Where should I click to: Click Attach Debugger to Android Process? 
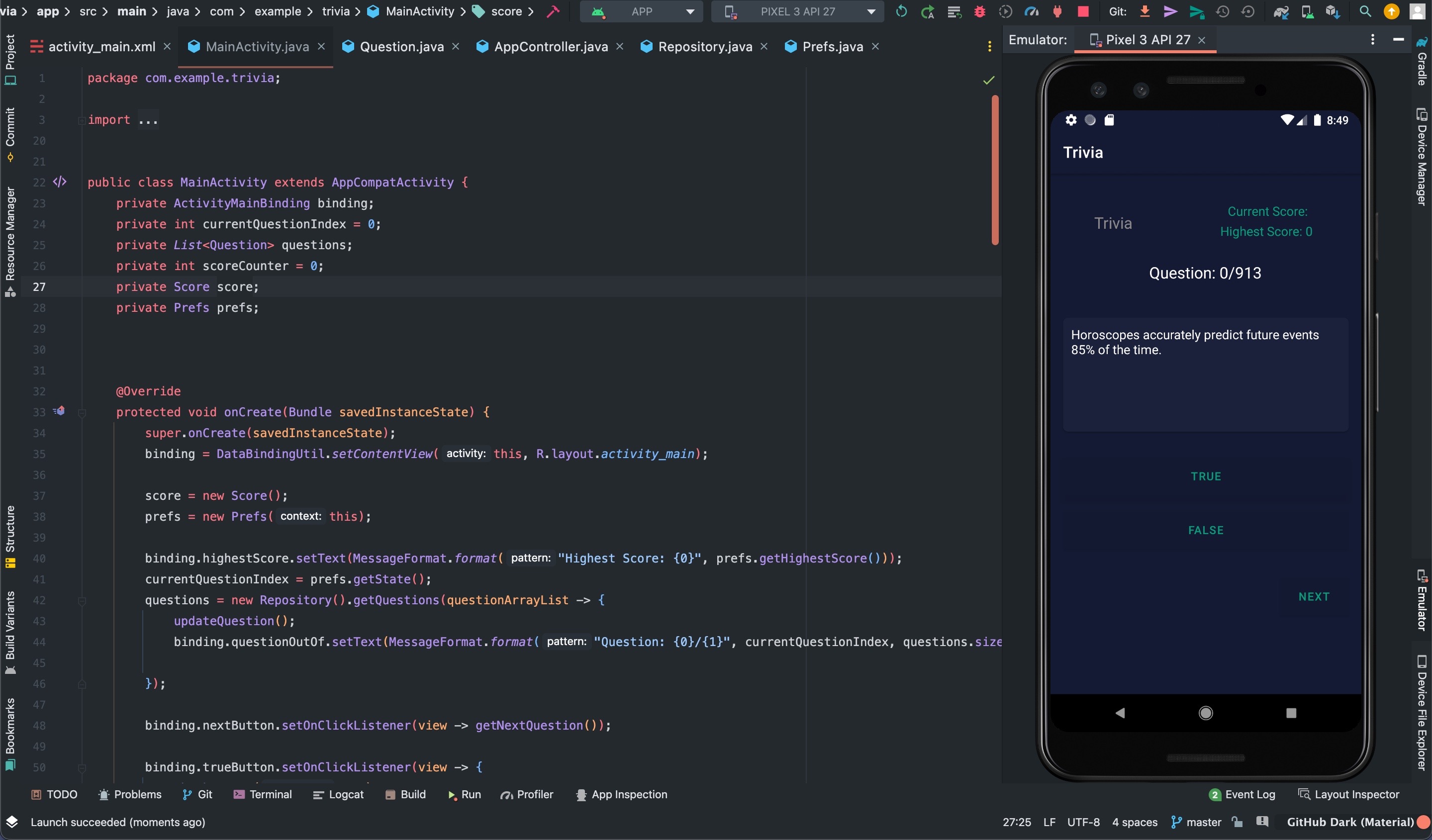click(x=1057, y=11)
